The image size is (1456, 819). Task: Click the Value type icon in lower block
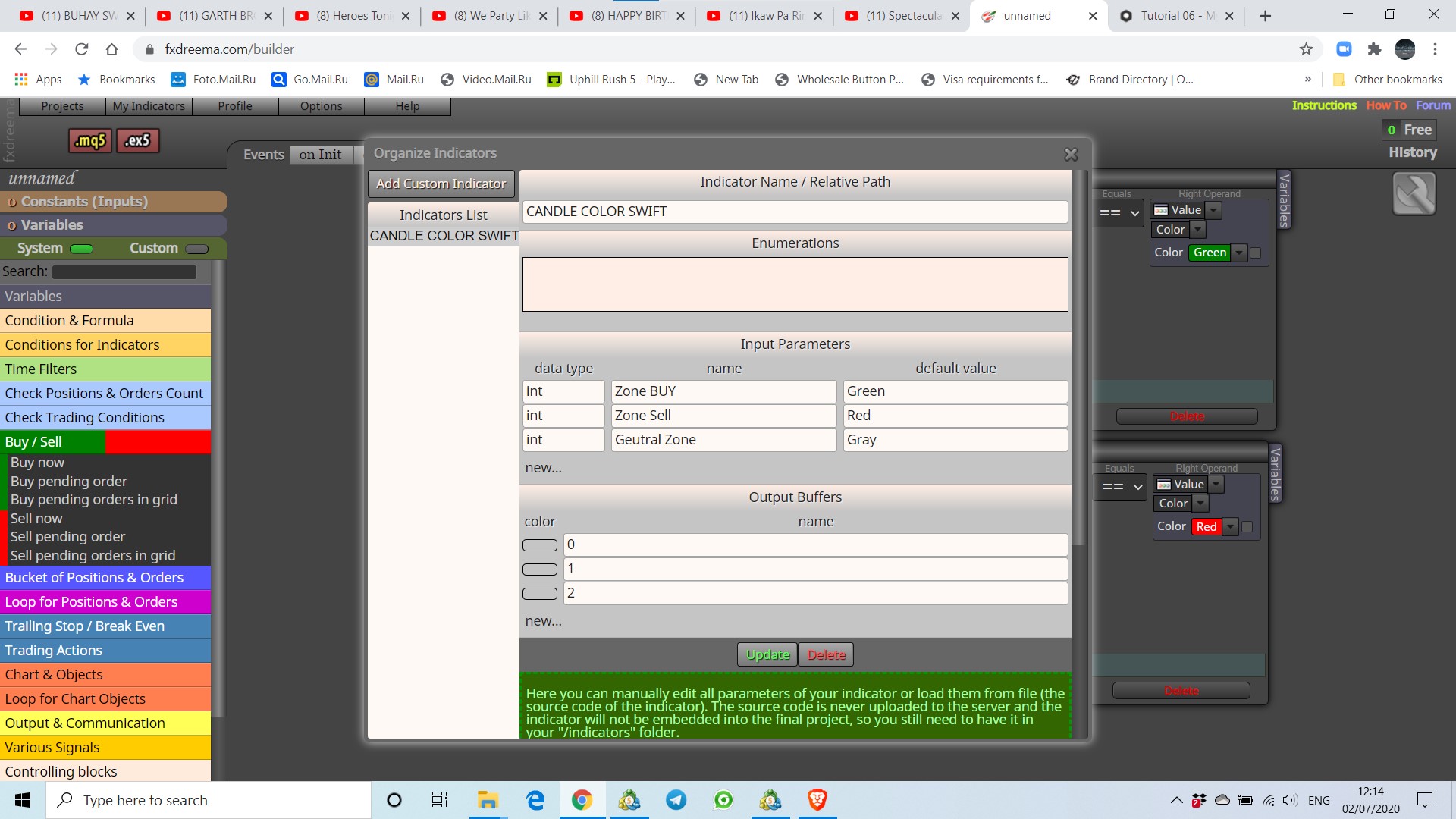(x=1164, y=485)
